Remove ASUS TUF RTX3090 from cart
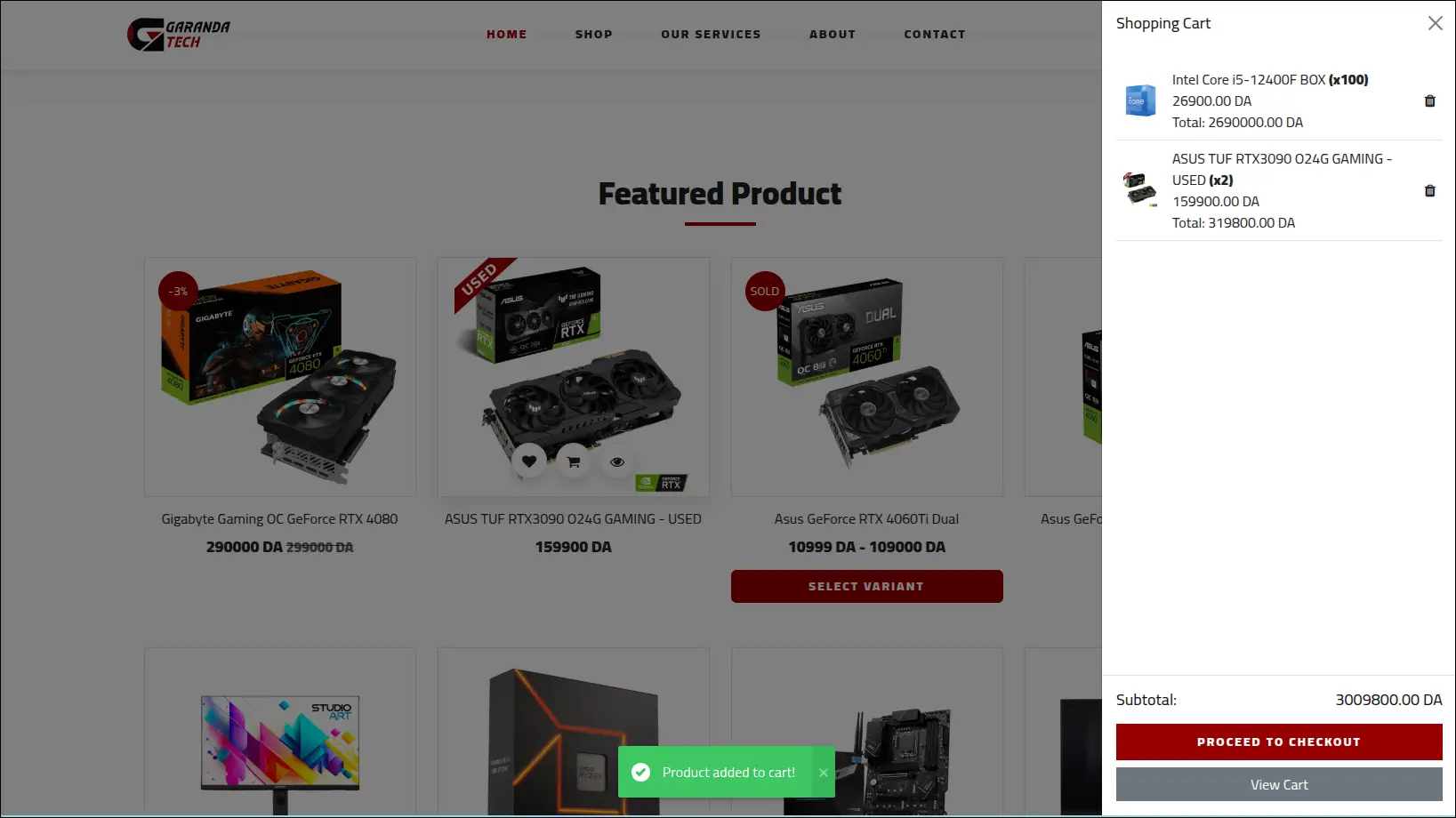 pyautogui.click(x=1429, y=191)
